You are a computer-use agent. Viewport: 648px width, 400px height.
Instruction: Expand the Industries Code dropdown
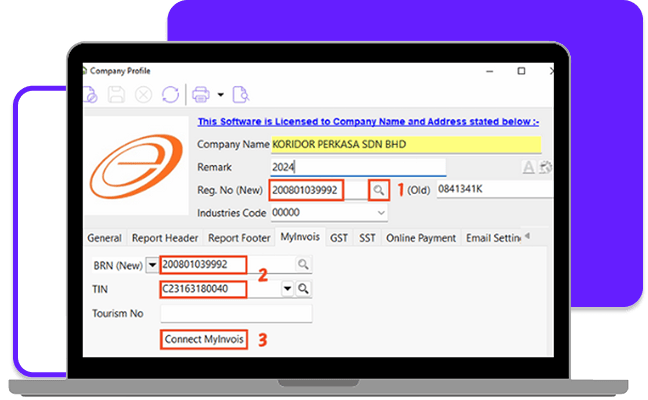click(x=381, y=213)
